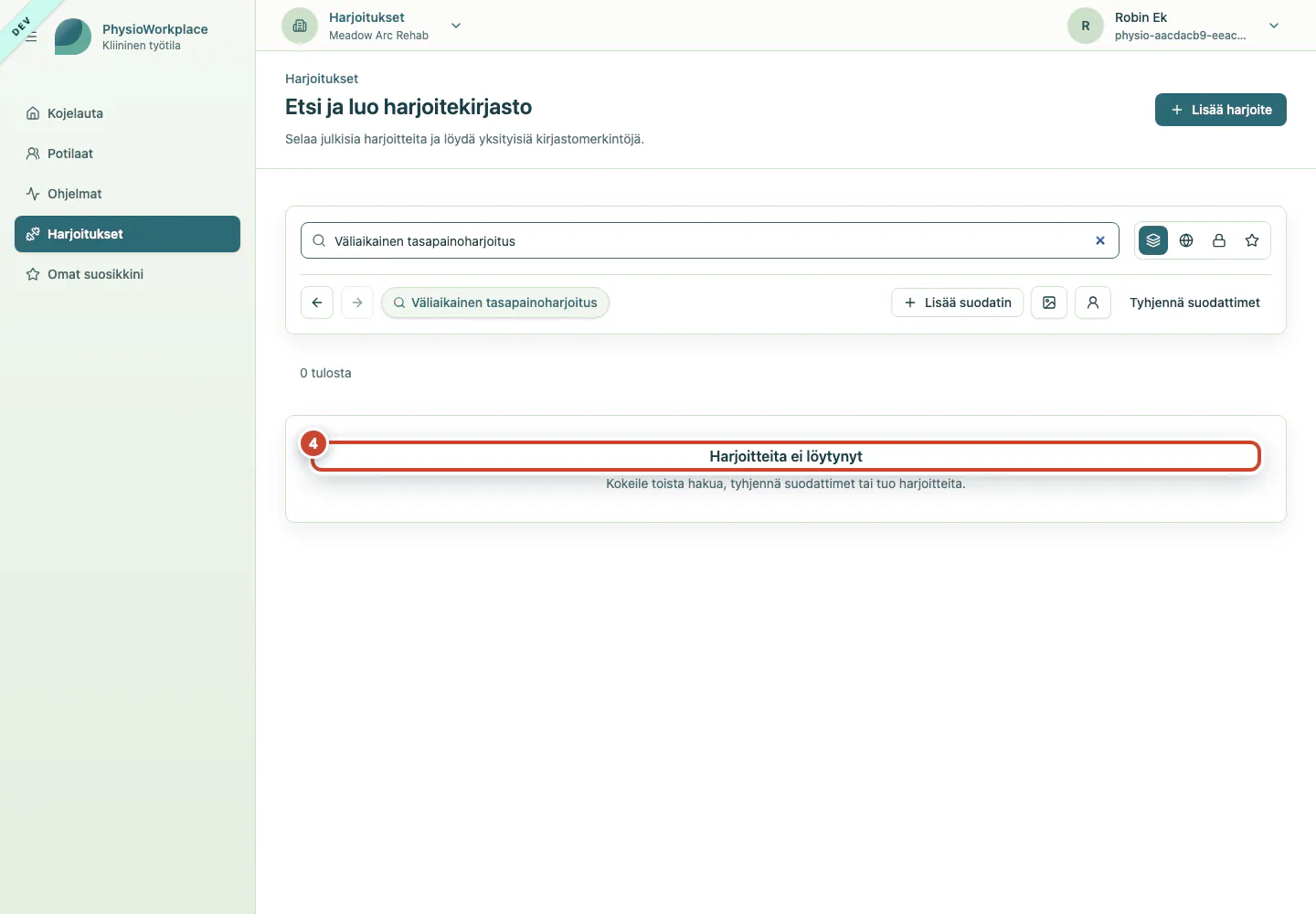The height and width of the screenshot is (914, 1316).
Task: Click the Meadow Arc Rehab building icon
Action: click(x=300, y=26)
